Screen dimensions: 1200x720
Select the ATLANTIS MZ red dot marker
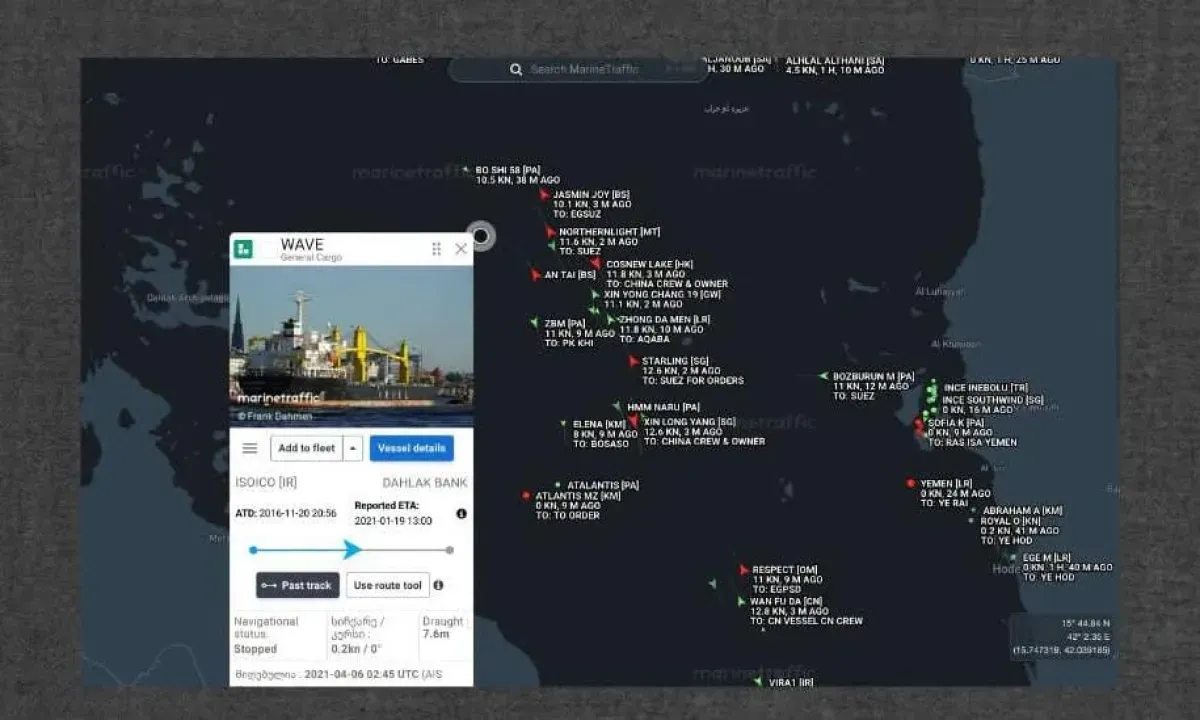click(526, 496)
